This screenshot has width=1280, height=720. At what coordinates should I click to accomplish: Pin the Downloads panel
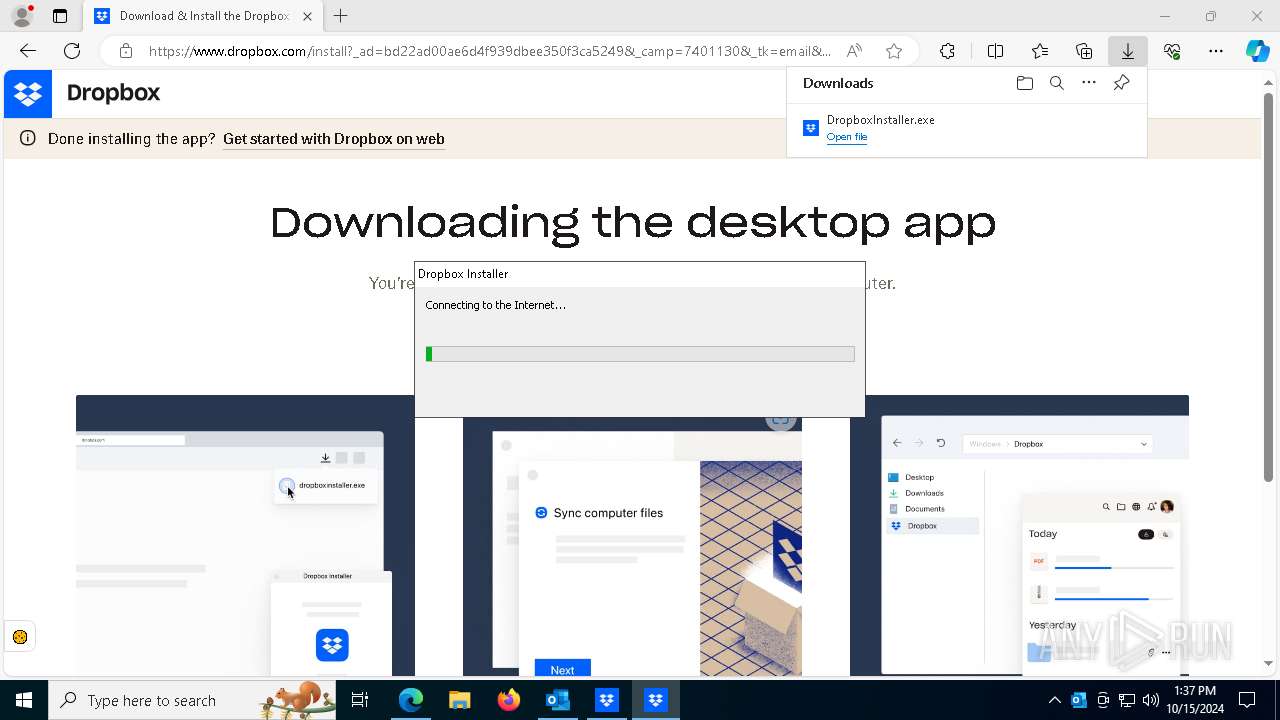(1122, 83)
